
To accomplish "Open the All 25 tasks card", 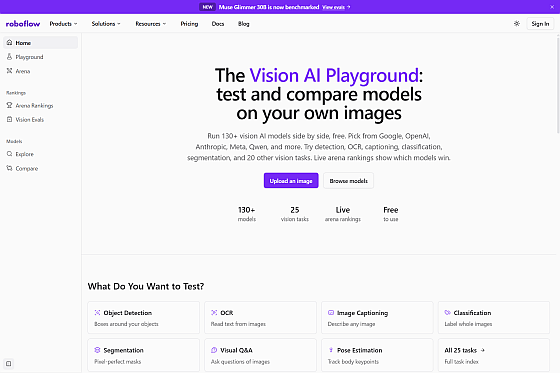I will (494, 355).
